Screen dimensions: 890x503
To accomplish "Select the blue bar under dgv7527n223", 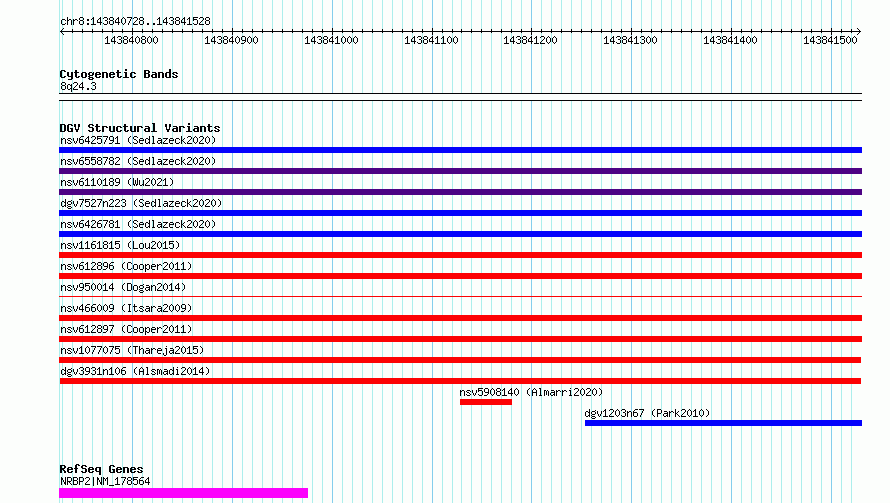I will click(x=460, y=213).
